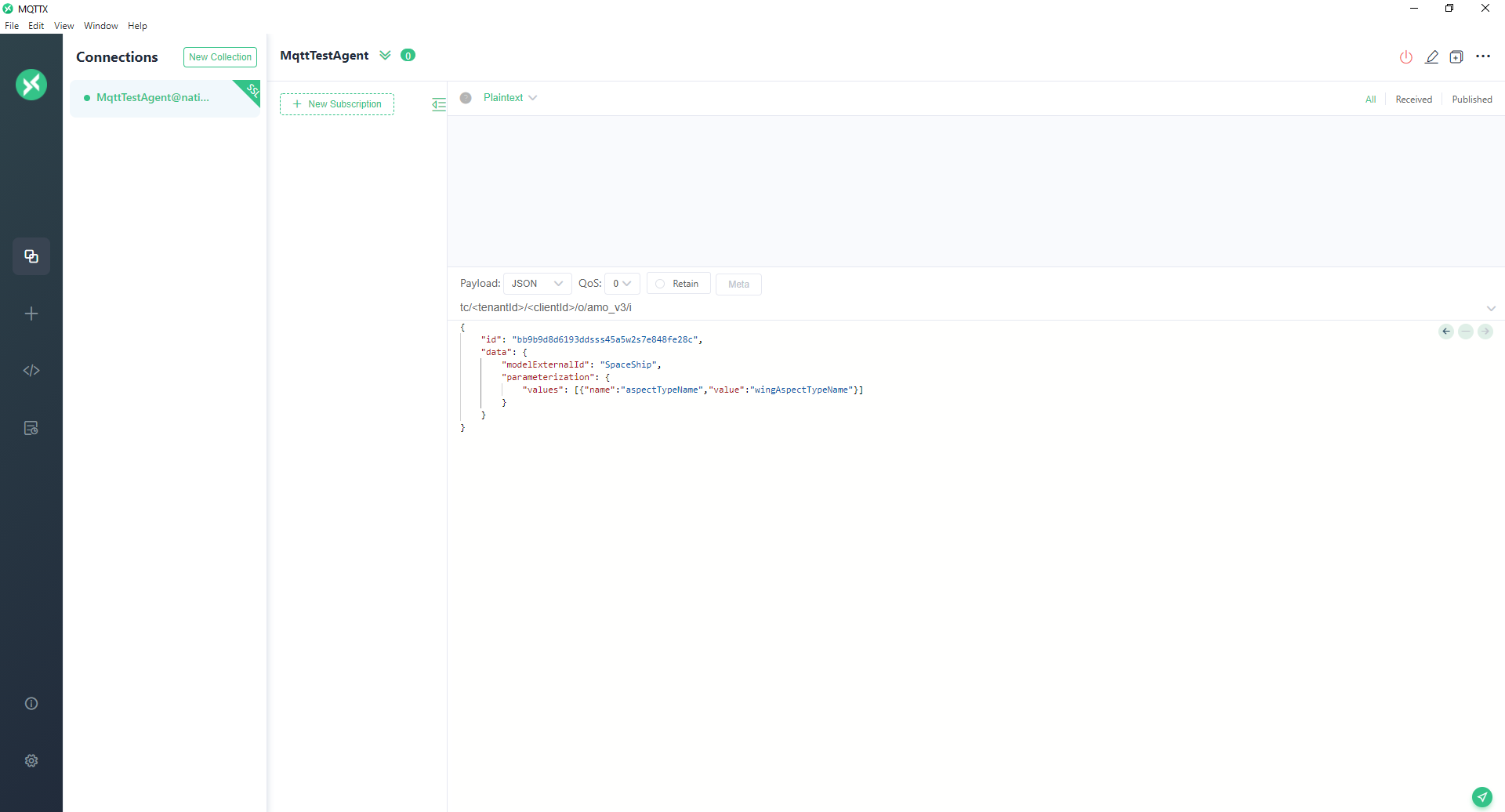
Task: Click the Meta button
Action: 738,284
